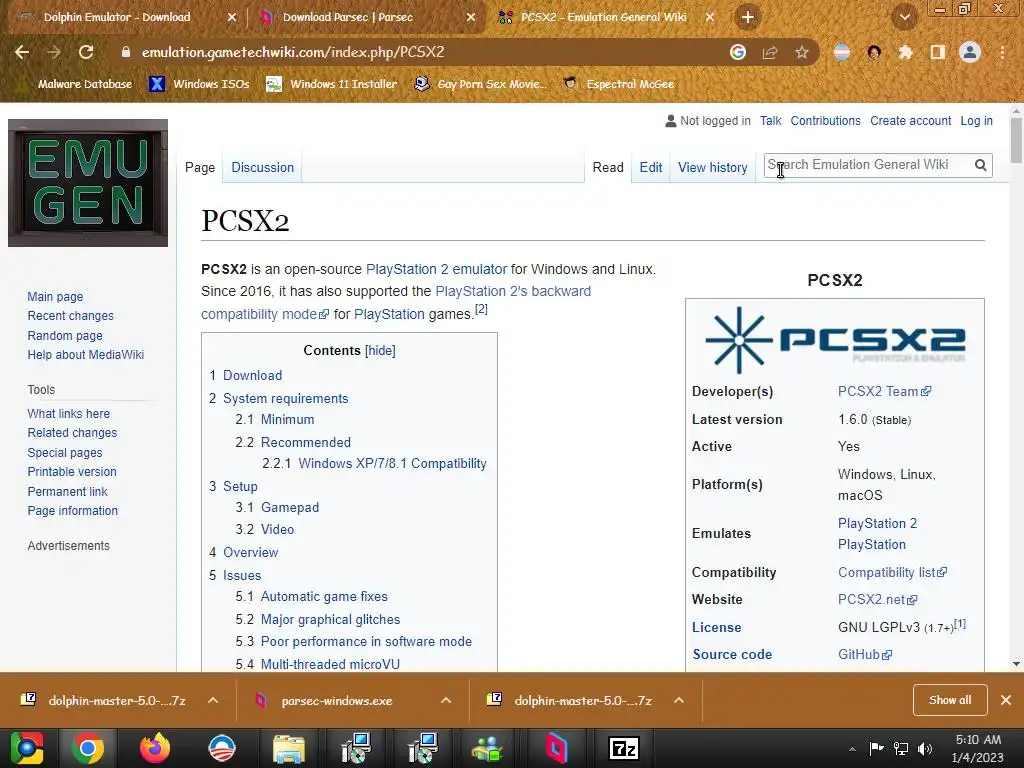The image size is (1024, 768).
Task: Select the Edit tab
Action: (650, 168)
